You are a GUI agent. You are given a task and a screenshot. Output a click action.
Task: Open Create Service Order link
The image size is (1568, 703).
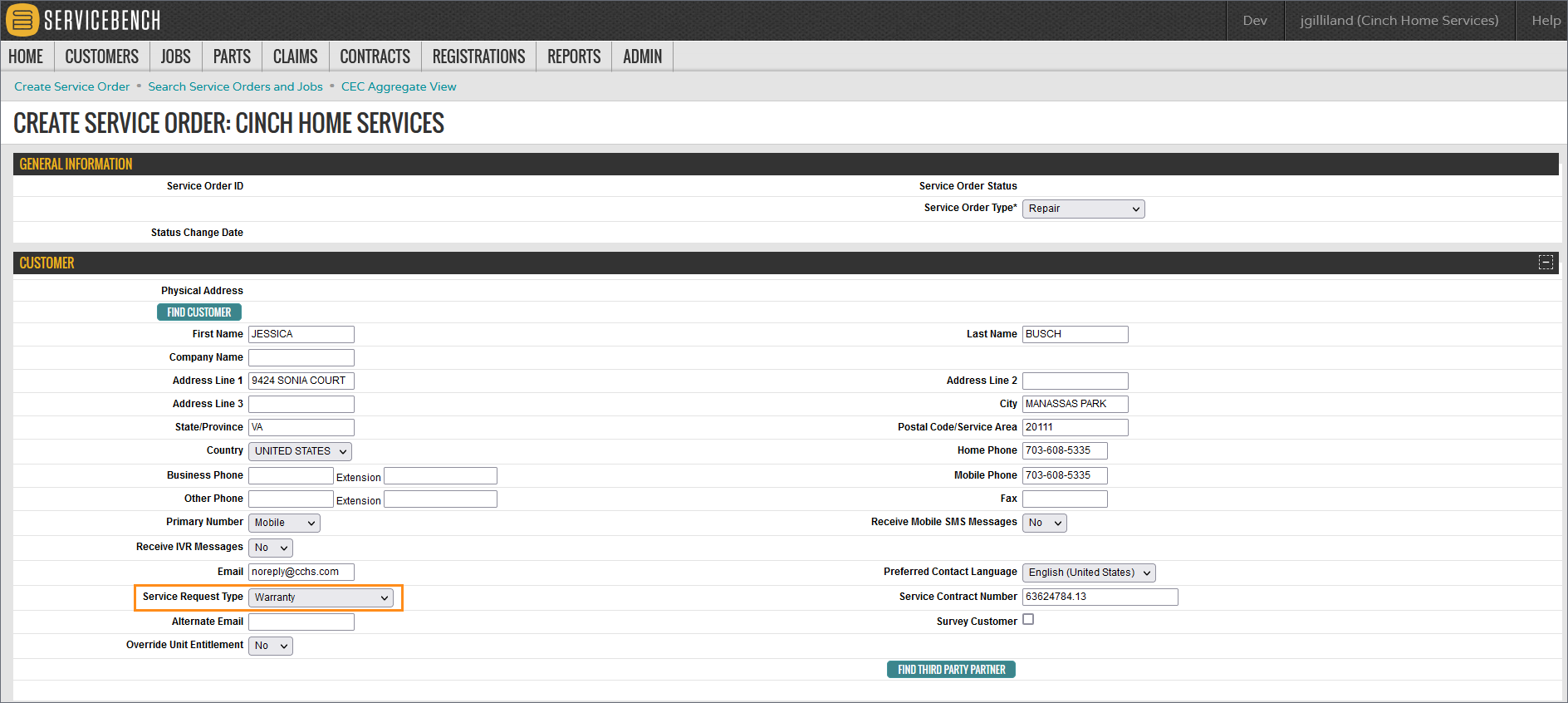tap(72, 86)
